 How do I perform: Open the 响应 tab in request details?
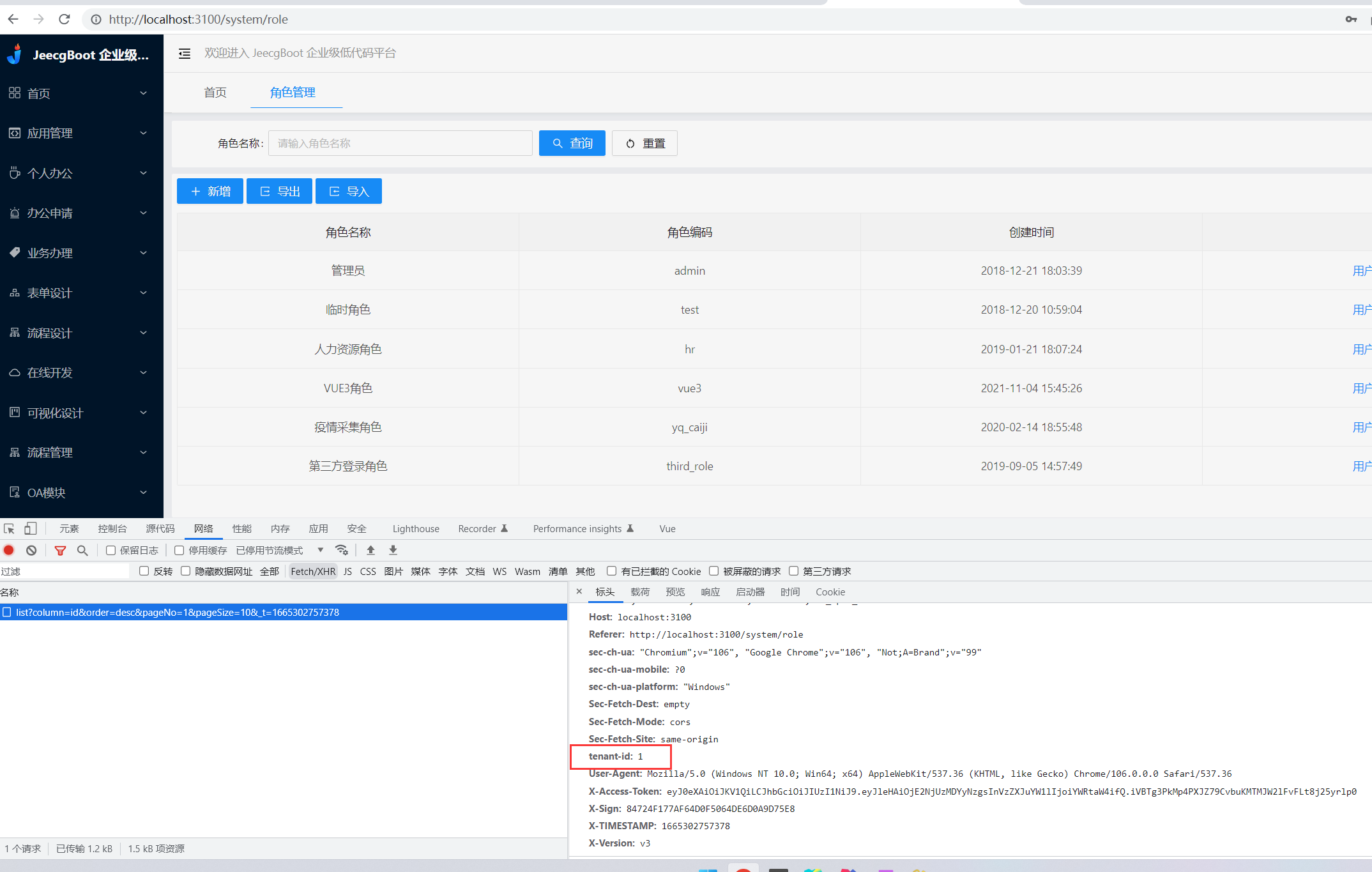(x=710, y=592)
